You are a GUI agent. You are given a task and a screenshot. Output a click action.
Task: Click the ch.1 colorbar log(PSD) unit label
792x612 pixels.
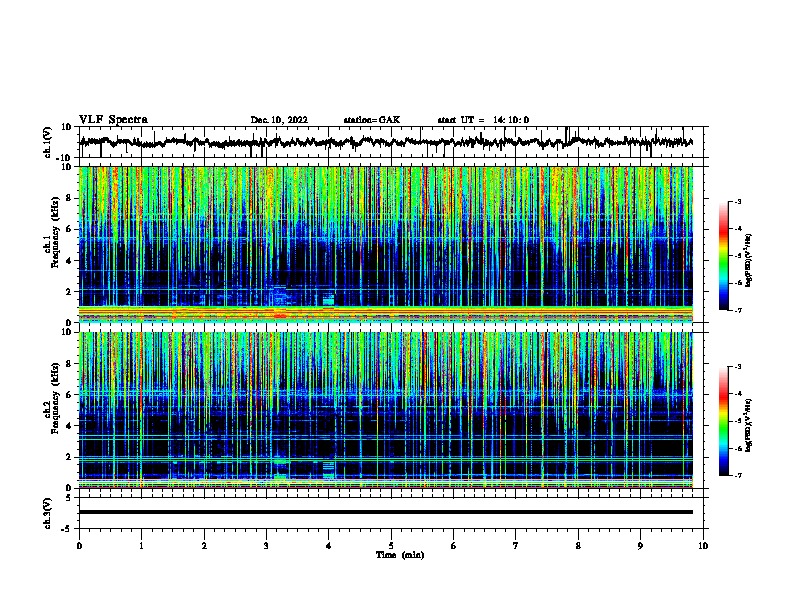pos(749,260)
